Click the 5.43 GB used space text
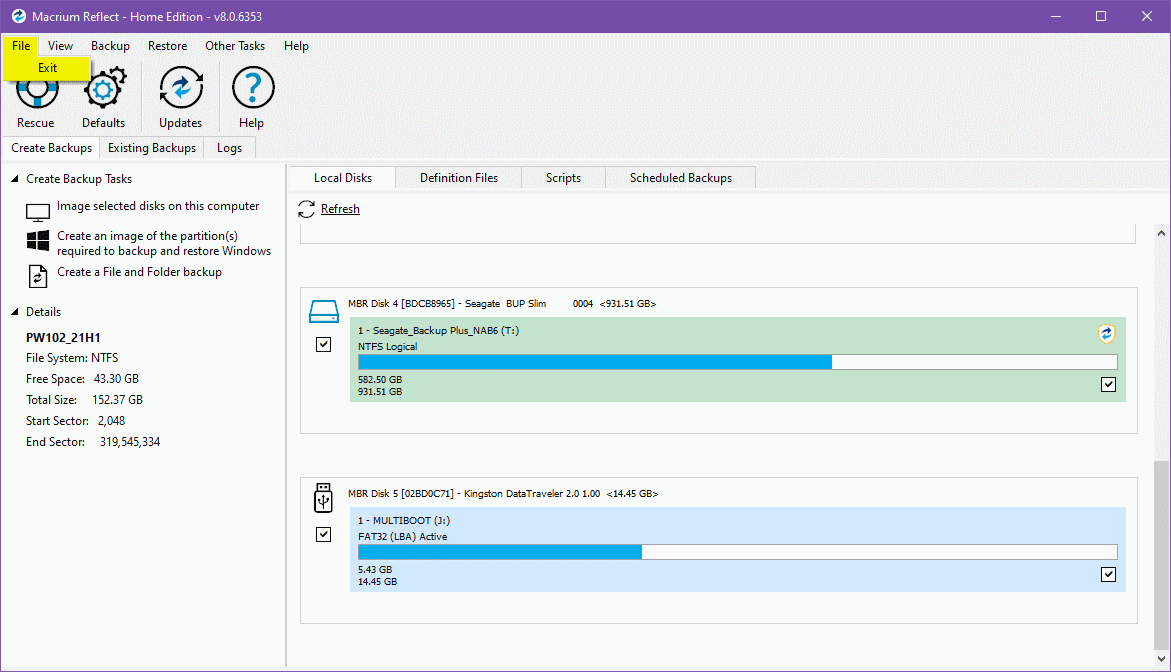Image resolution: width=1171 pixels, height=672 pixels. click(375, 569)
